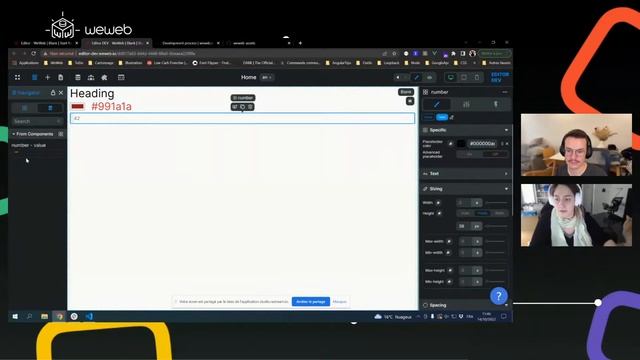Viewport: 640px width, 360px height.
Task: Open the apps grid menu icon
Action: tap(17, 77)
